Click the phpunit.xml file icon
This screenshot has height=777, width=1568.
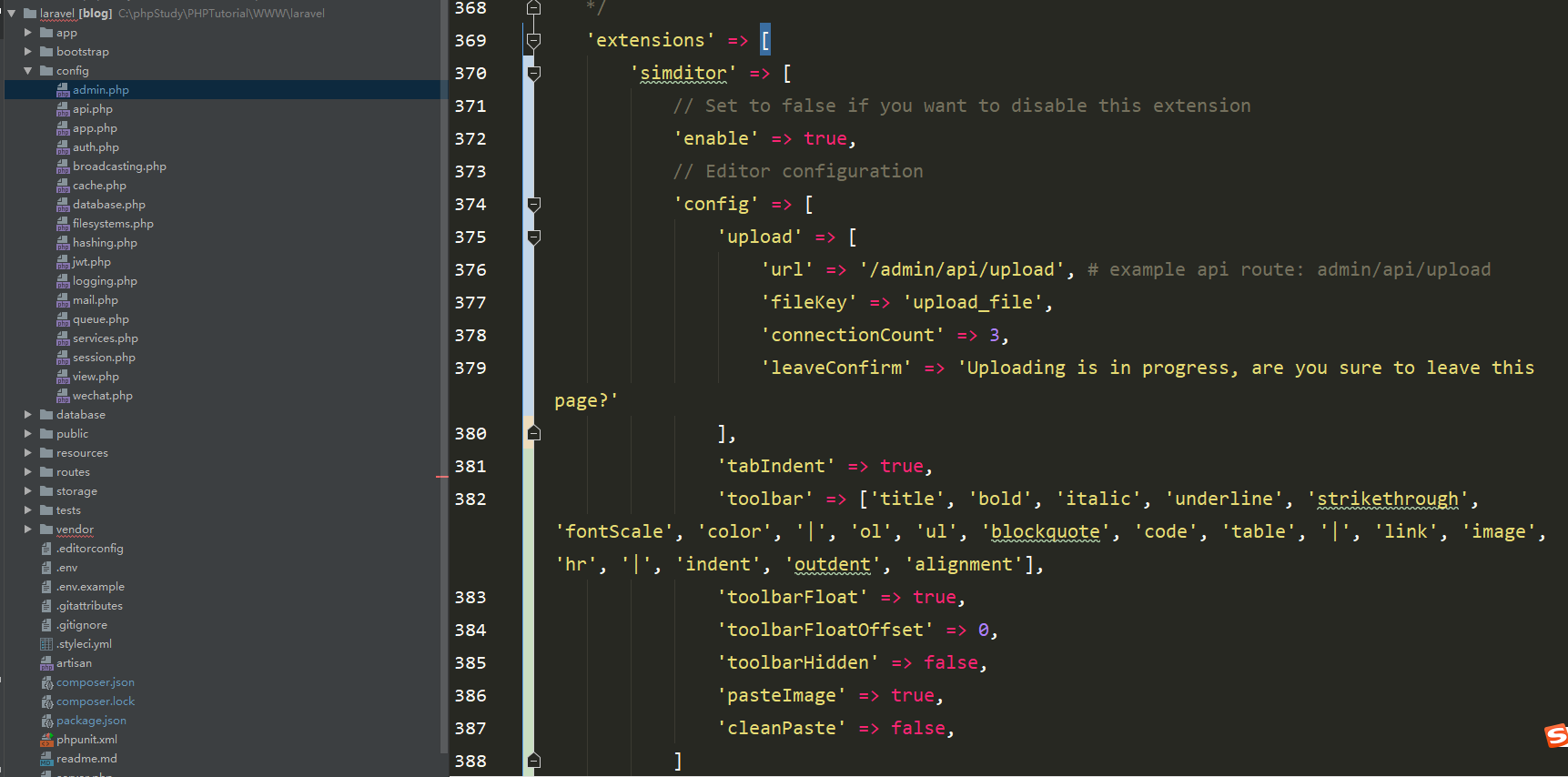click(46, 739)
